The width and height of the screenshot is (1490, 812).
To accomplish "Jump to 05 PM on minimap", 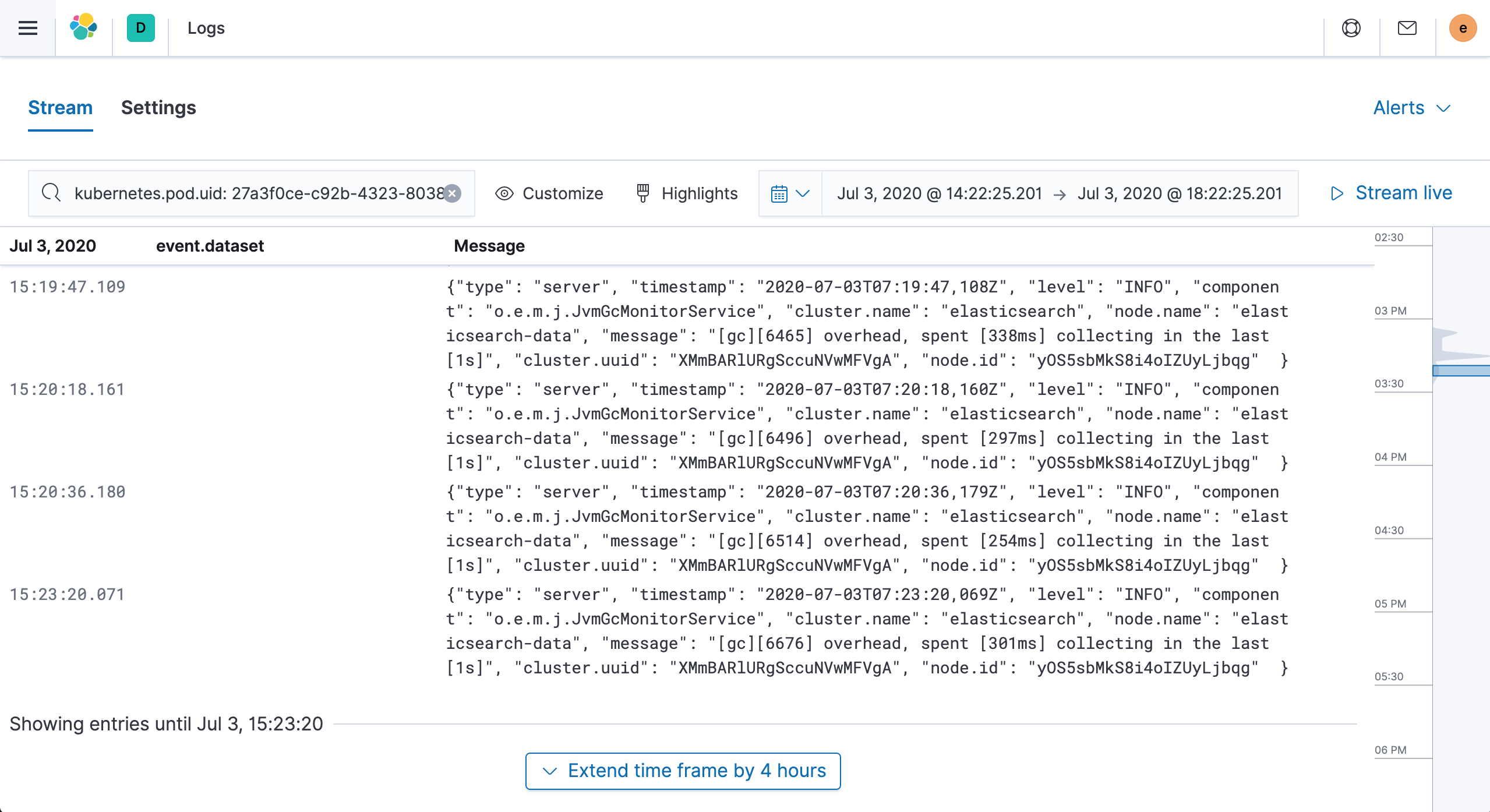I will (x=1390, y=603).
